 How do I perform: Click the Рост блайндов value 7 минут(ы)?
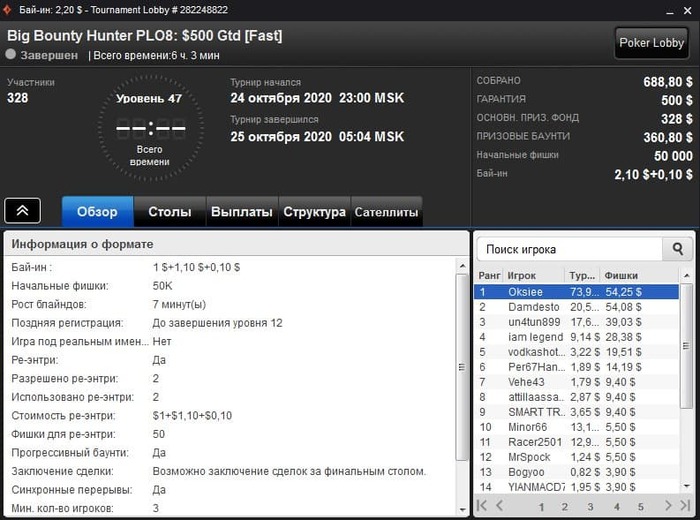point(179,304)
